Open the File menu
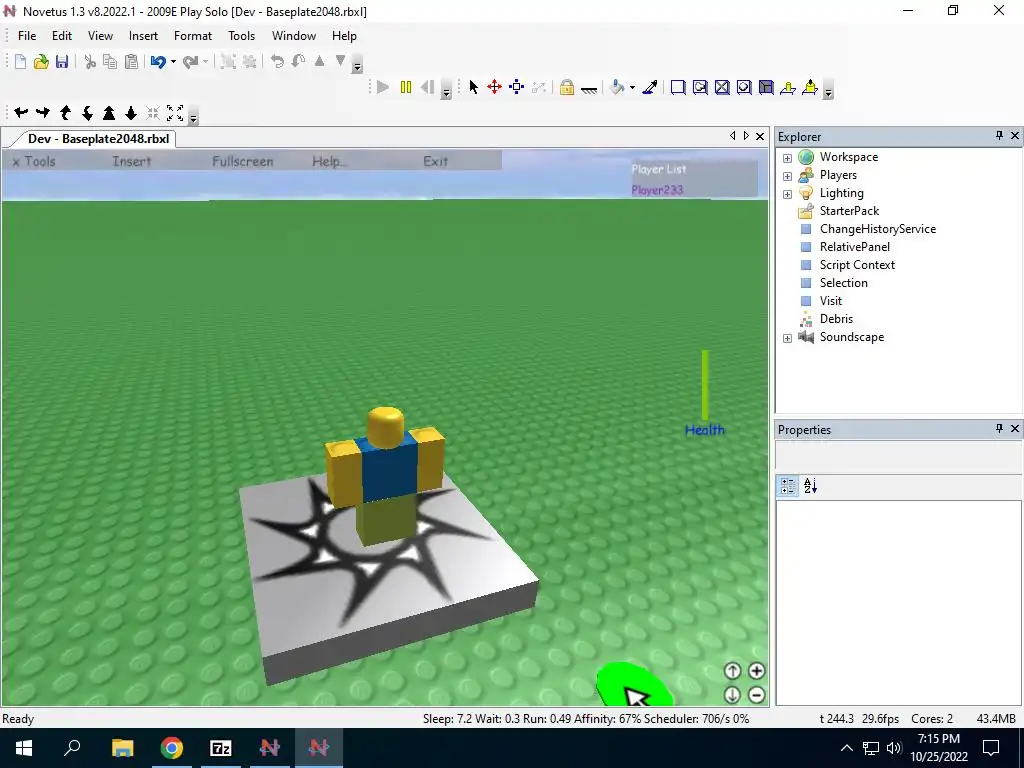Viewport: 1024px width, 768px height. pyautogui.click(x=27, y=36)
